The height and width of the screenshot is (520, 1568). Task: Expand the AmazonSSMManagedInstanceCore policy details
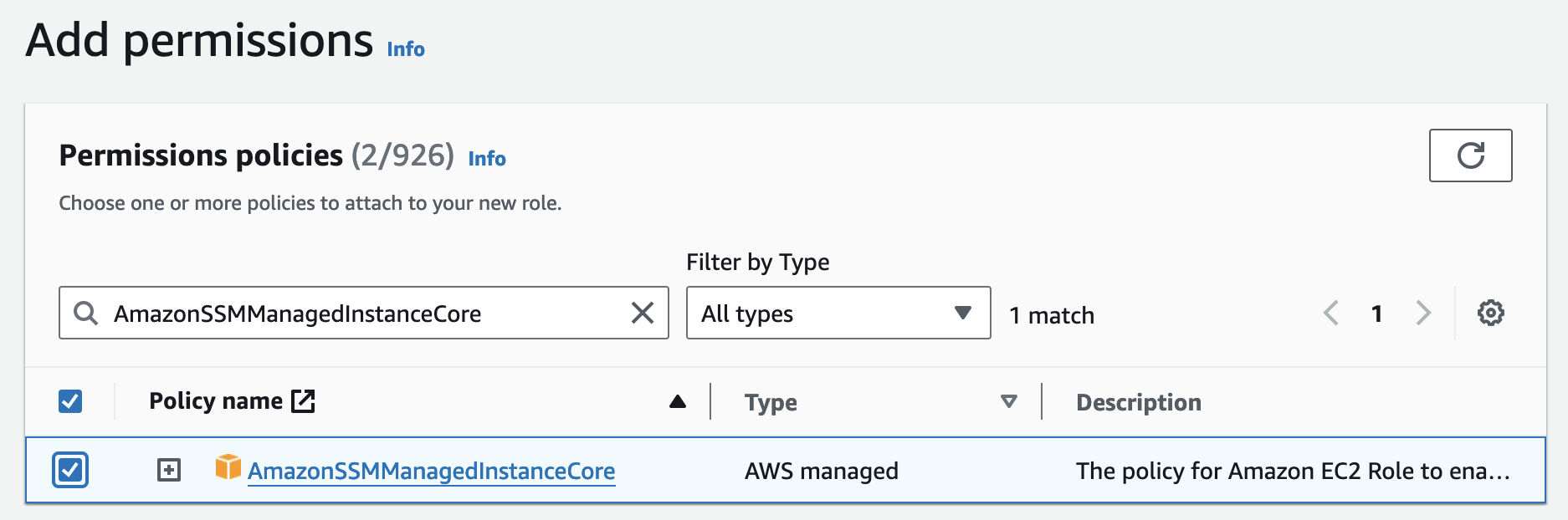(169, 470)
